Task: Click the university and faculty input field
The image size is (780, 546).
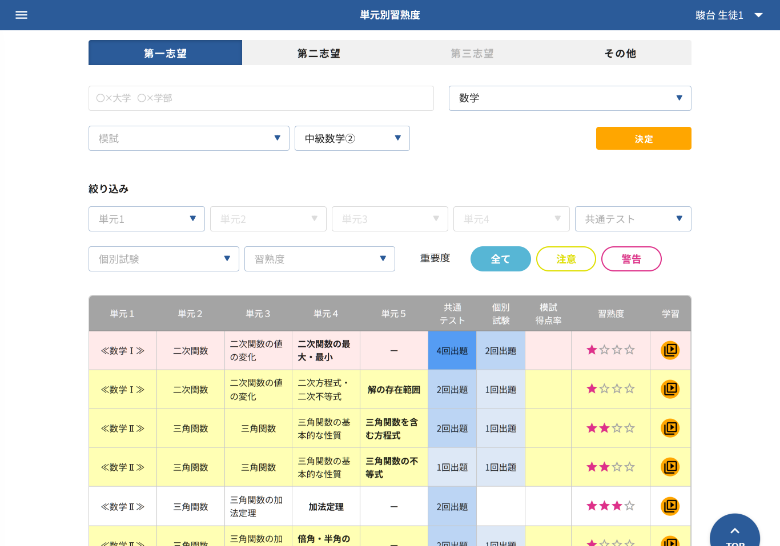Action: point(260,98)
